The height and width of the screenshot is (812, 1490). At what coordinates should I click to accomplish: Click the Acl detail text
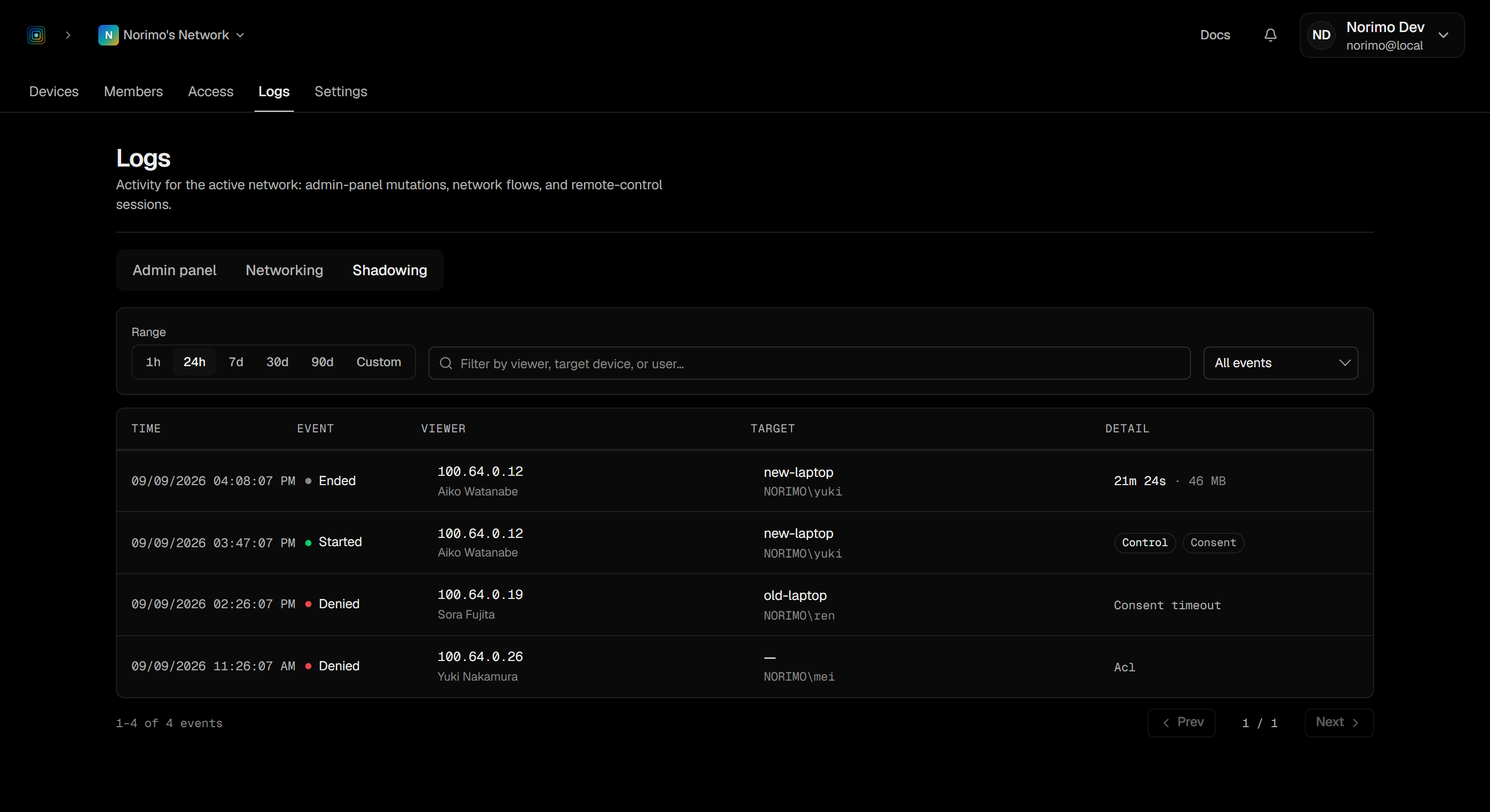coord(1124,667)
